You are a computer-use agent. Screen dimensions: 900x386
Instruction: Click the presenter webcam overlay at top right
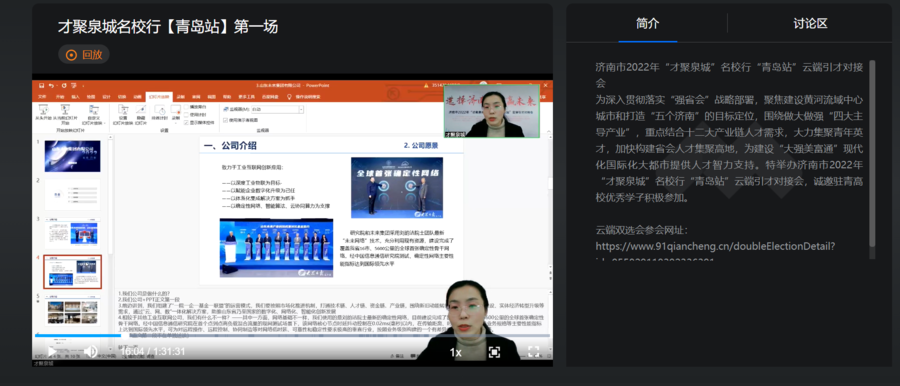492,111
